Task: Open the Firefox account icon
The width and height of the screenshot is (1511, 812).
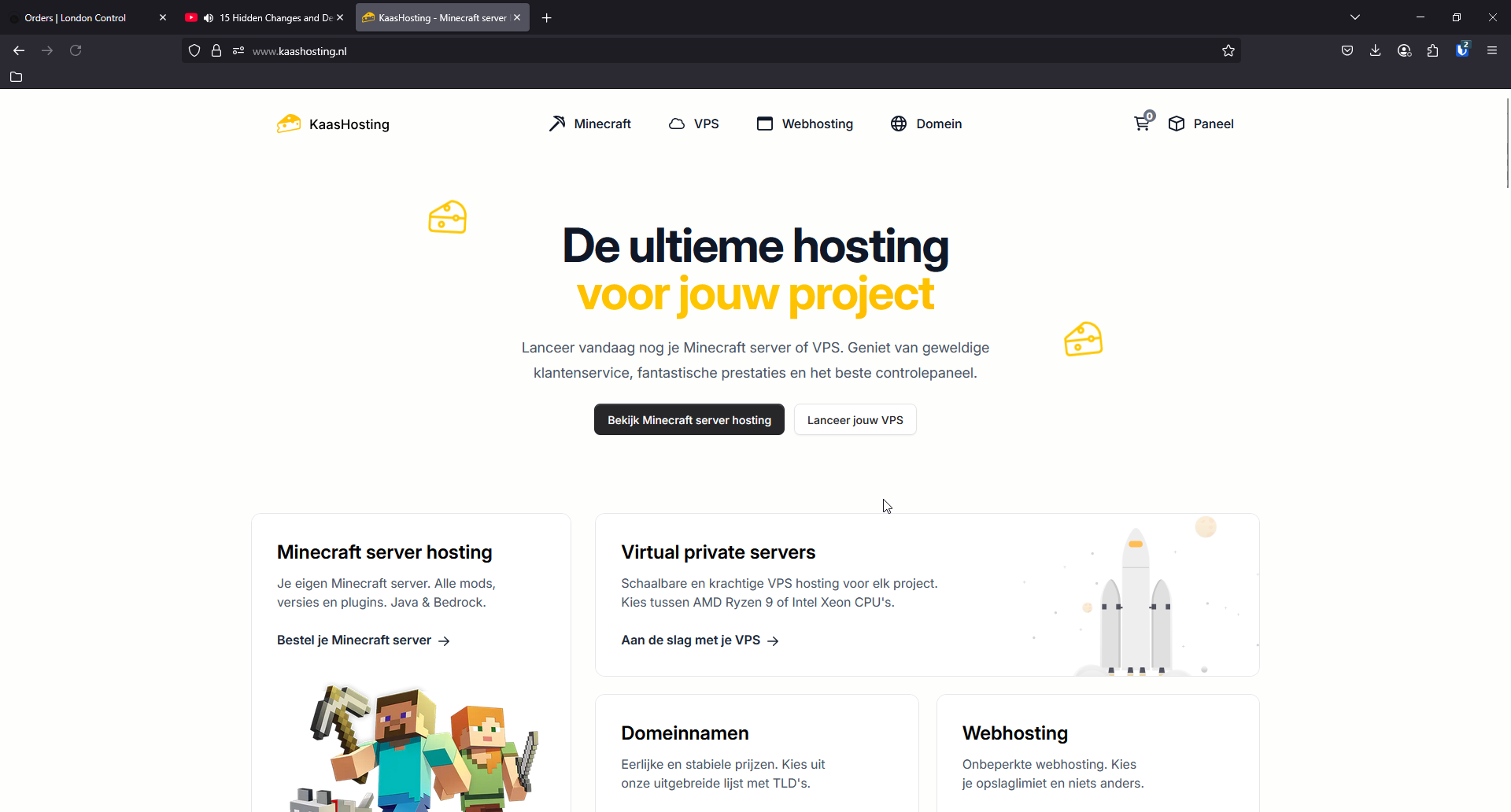Action: pos(1404,51)
